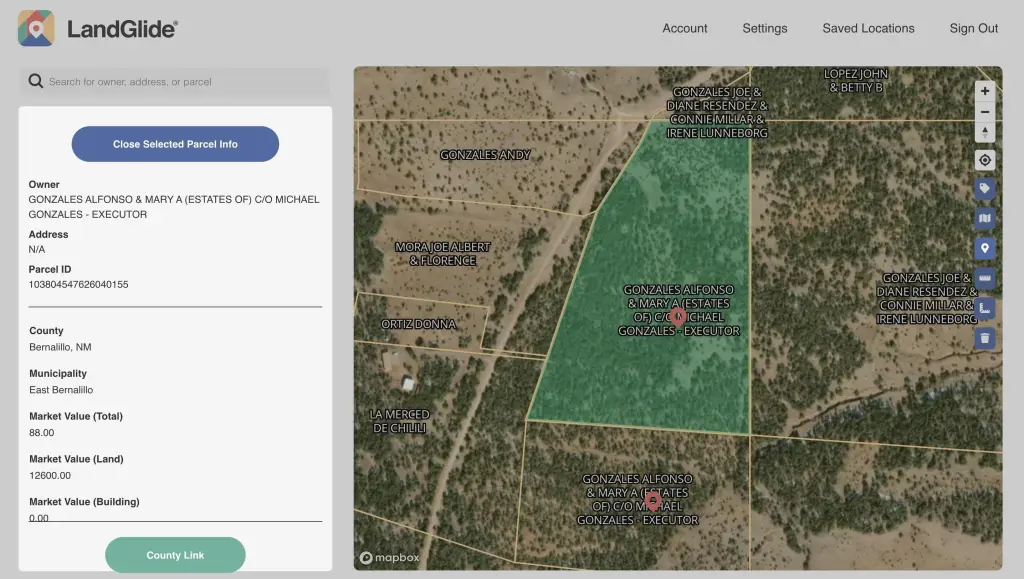Viewport: 1024px width, 579px height.
Task: Open the folded map layers icon
Action: [985, 218]
